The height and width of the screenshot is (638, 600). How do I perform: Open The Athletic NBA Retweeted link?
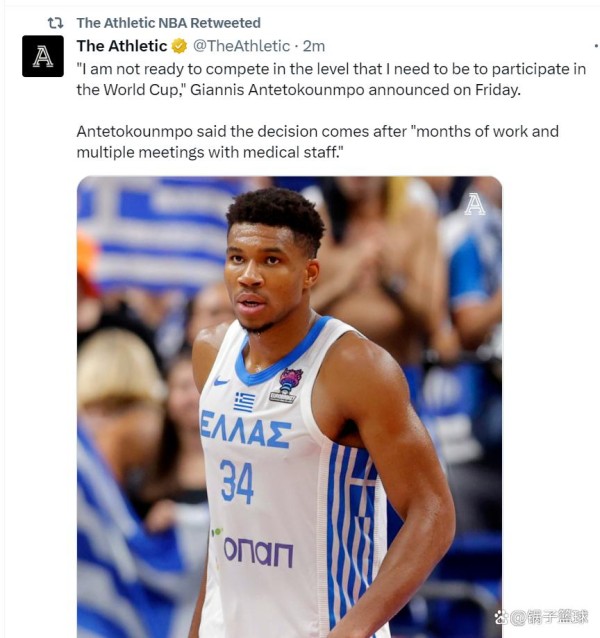click(168, 23)
